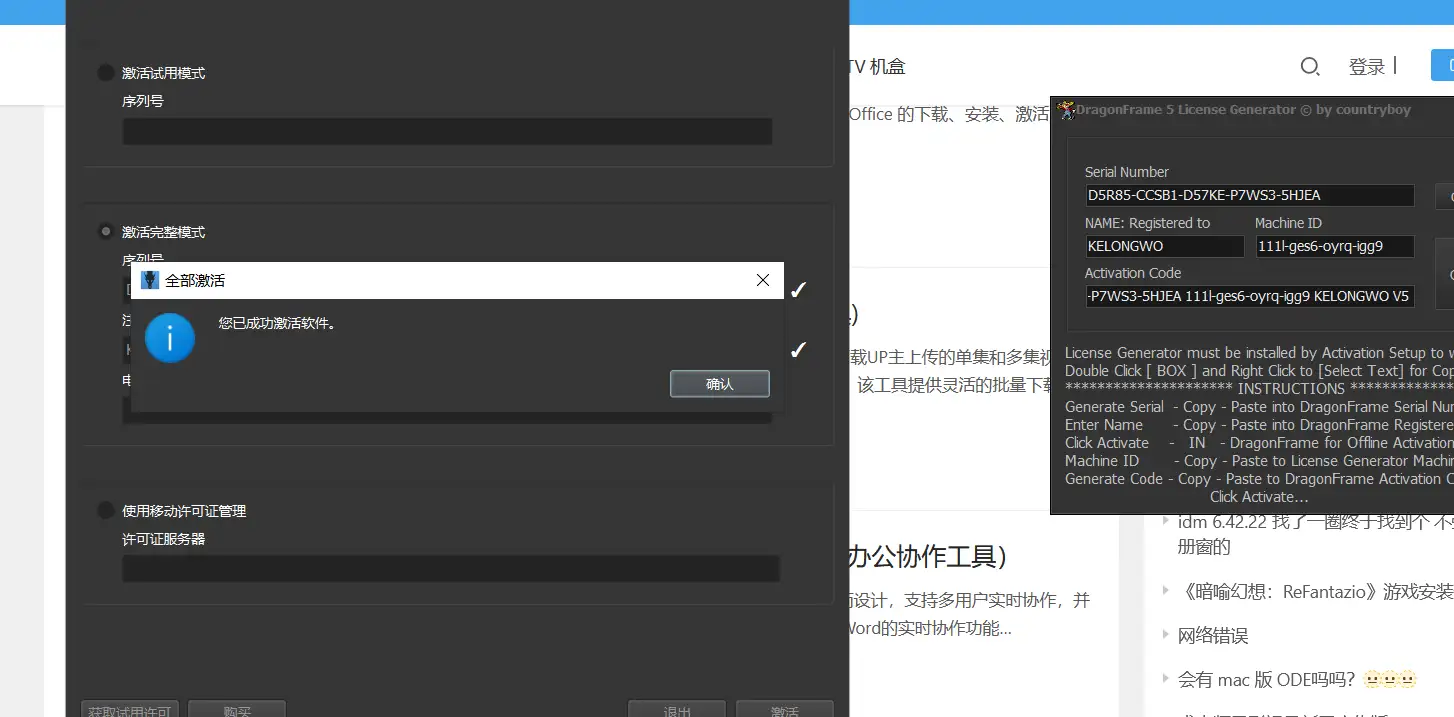Expand the 会有 mac 版 ODE吗 item arrow
Screen dimensions: 1454x717
tap(1165, 679)
